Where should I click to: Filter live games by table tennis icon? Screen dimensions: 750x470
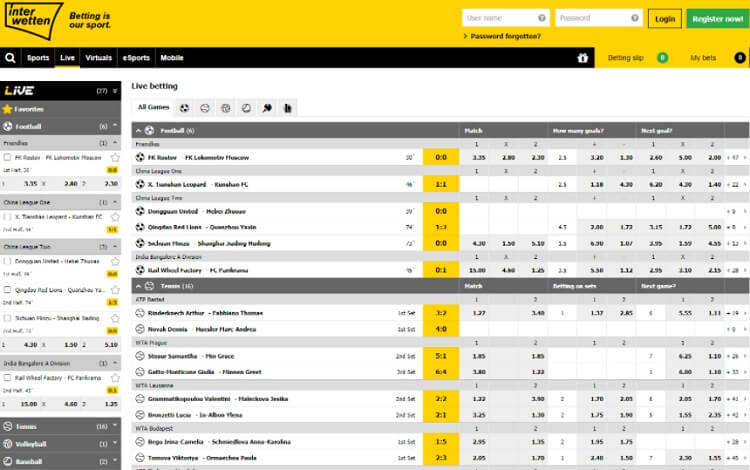[267, 108]
